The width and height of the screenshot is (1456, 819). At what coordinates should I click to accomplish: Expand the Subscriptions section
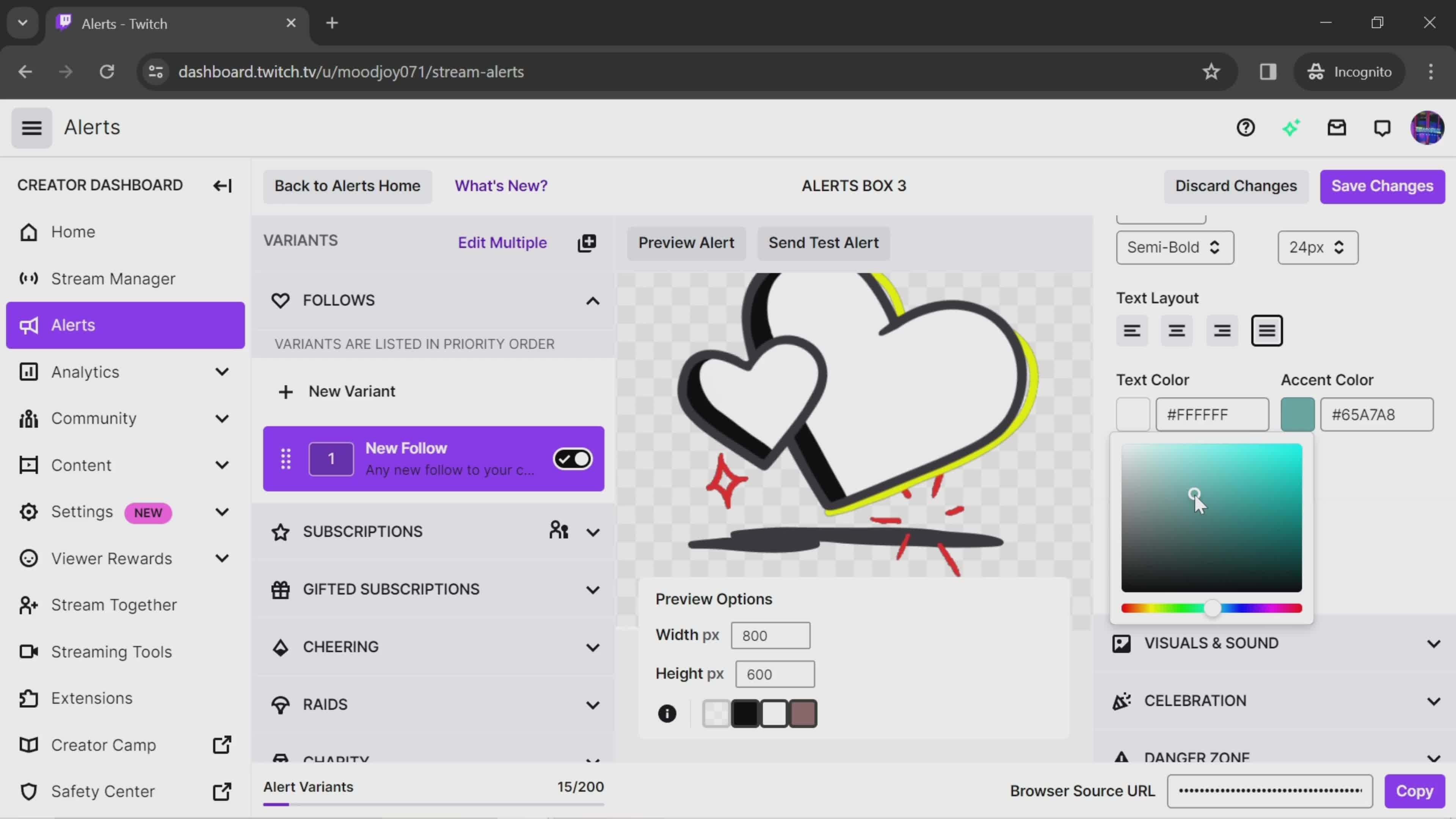coord(595,531)
